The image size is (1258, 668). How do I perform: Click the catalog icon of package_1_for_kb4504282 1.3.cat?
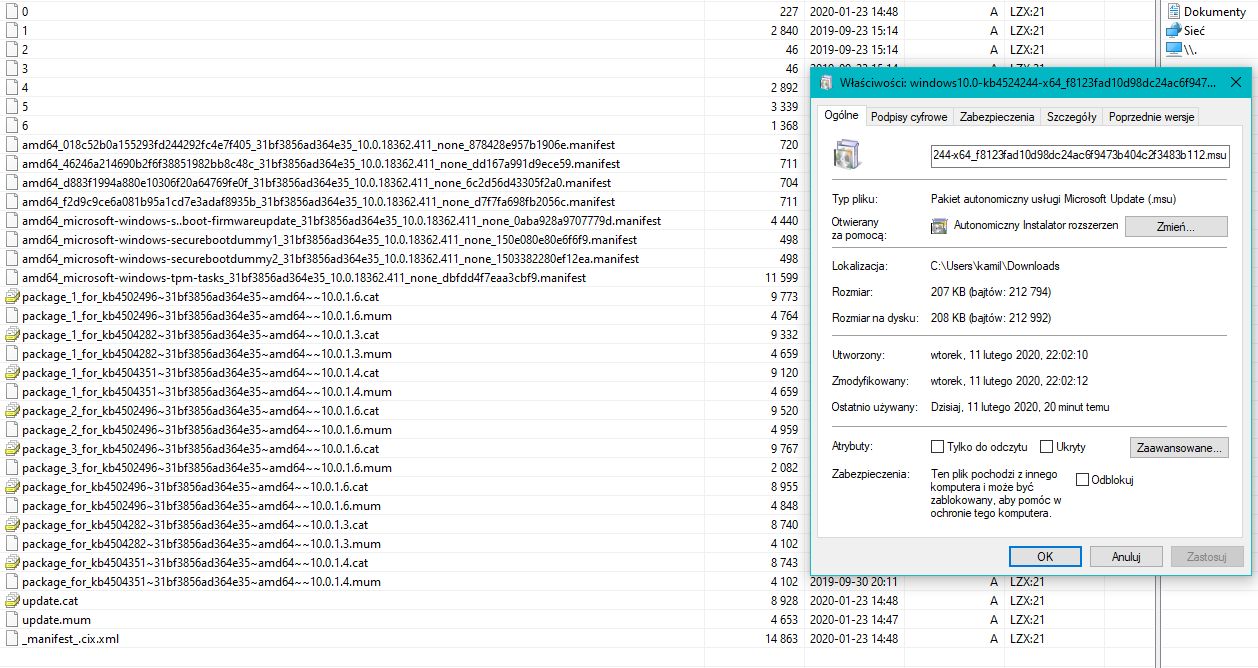12,334
